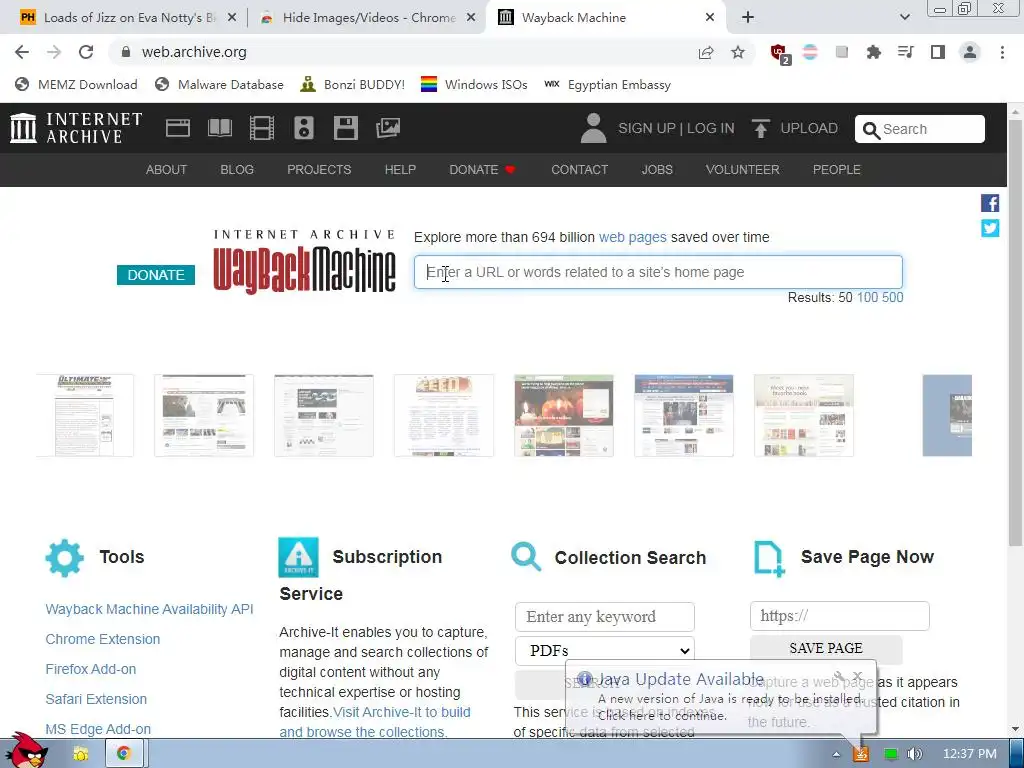1024x768 pixels.
Task: Click the user avatar icon
Action: click(594, 128)
